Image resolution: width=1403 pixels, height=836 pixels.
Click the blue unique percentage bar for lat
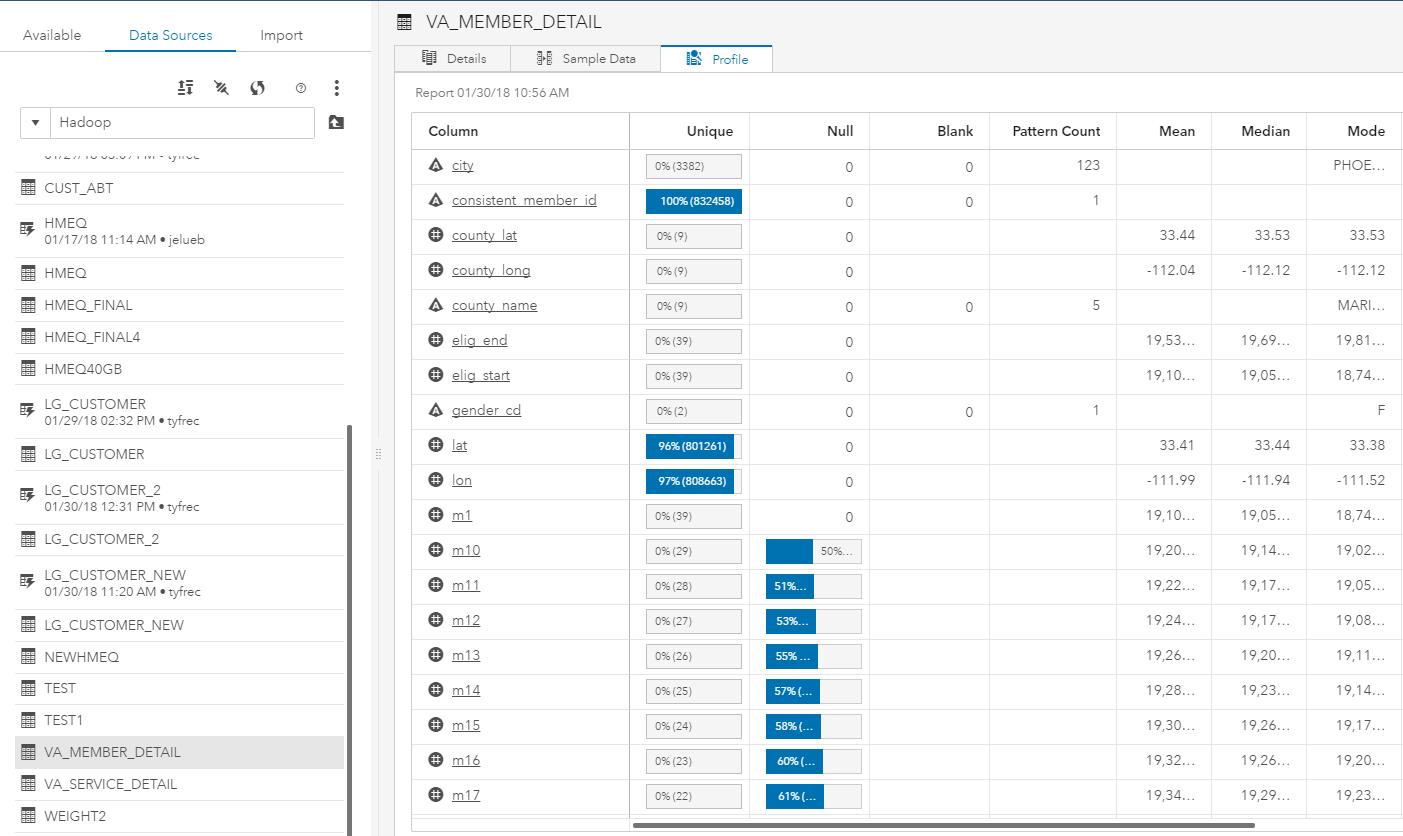(x=693, y=445)
